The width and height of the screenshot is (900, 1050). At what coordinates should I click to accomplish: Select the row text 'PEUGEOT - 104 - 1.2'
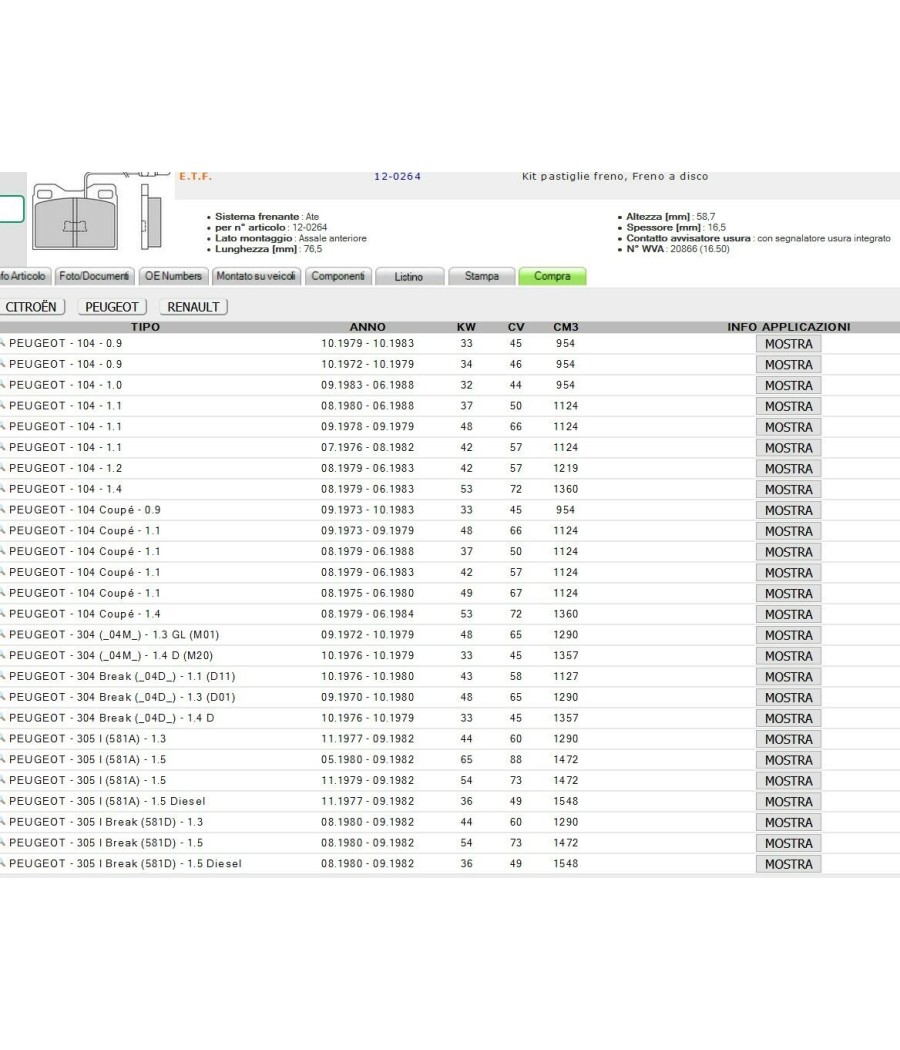coord(66,468)
